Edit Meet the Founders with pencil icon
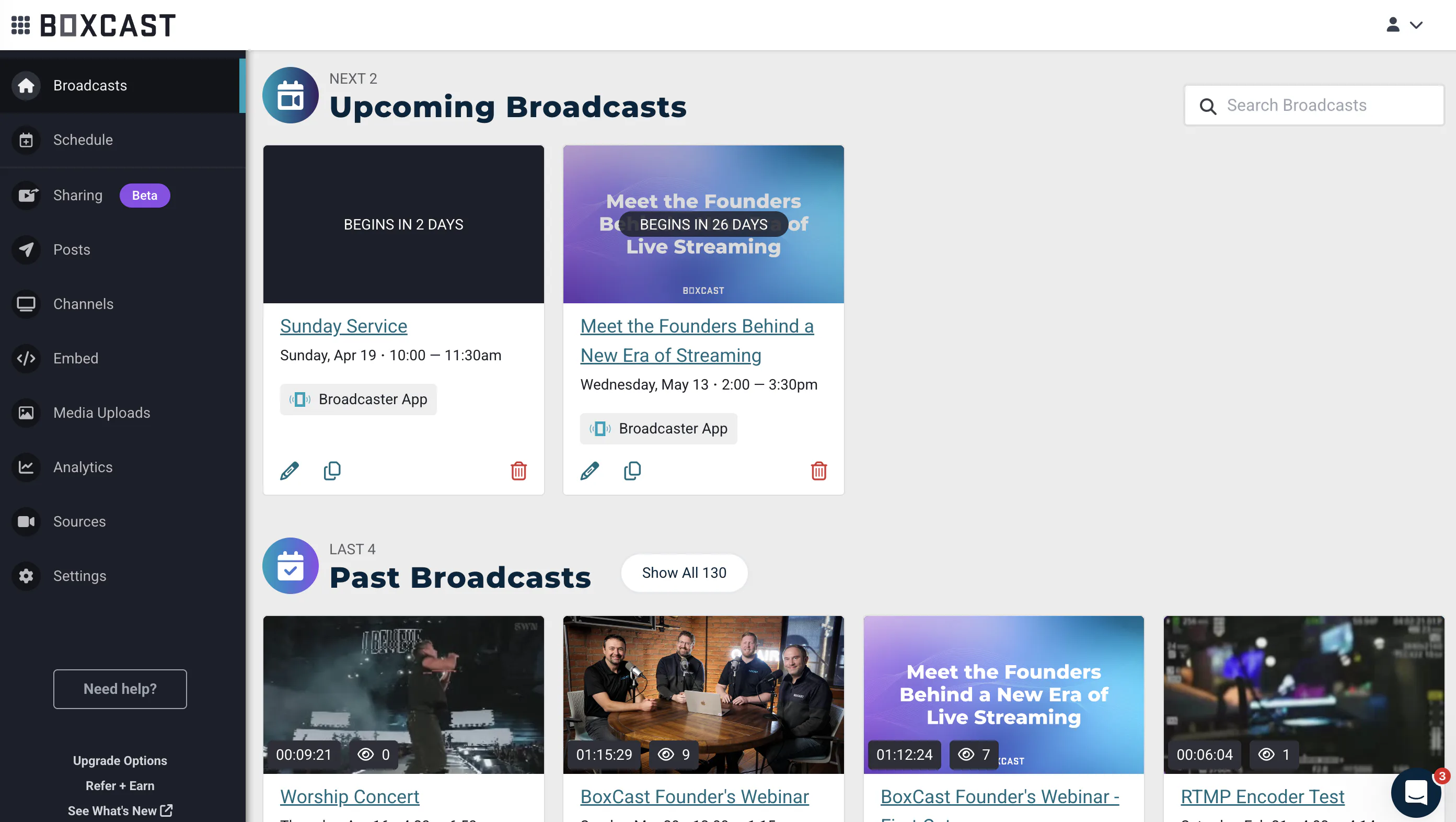The height and width of the screenshot is (822, 1456). click(x=590, y=471)
